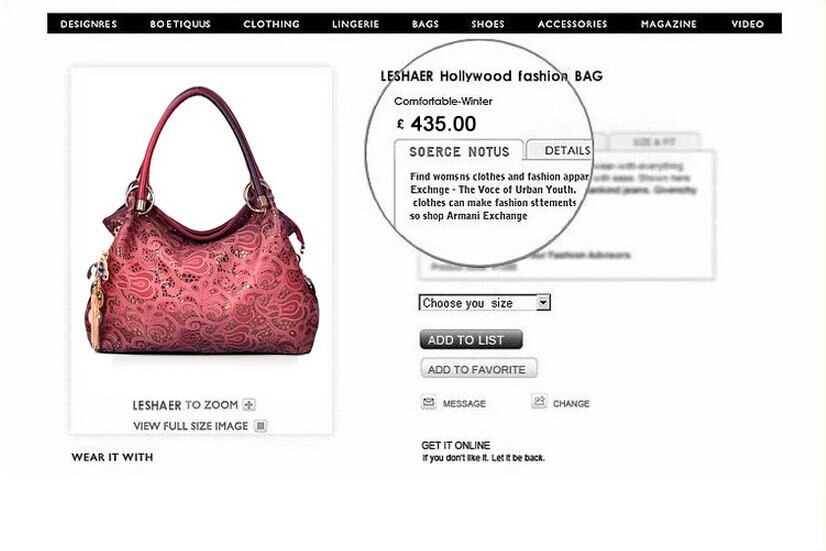The width and height of the screenshot is (826, 551).
Task: Open the BAGS menu item
Action: [425, 24]
